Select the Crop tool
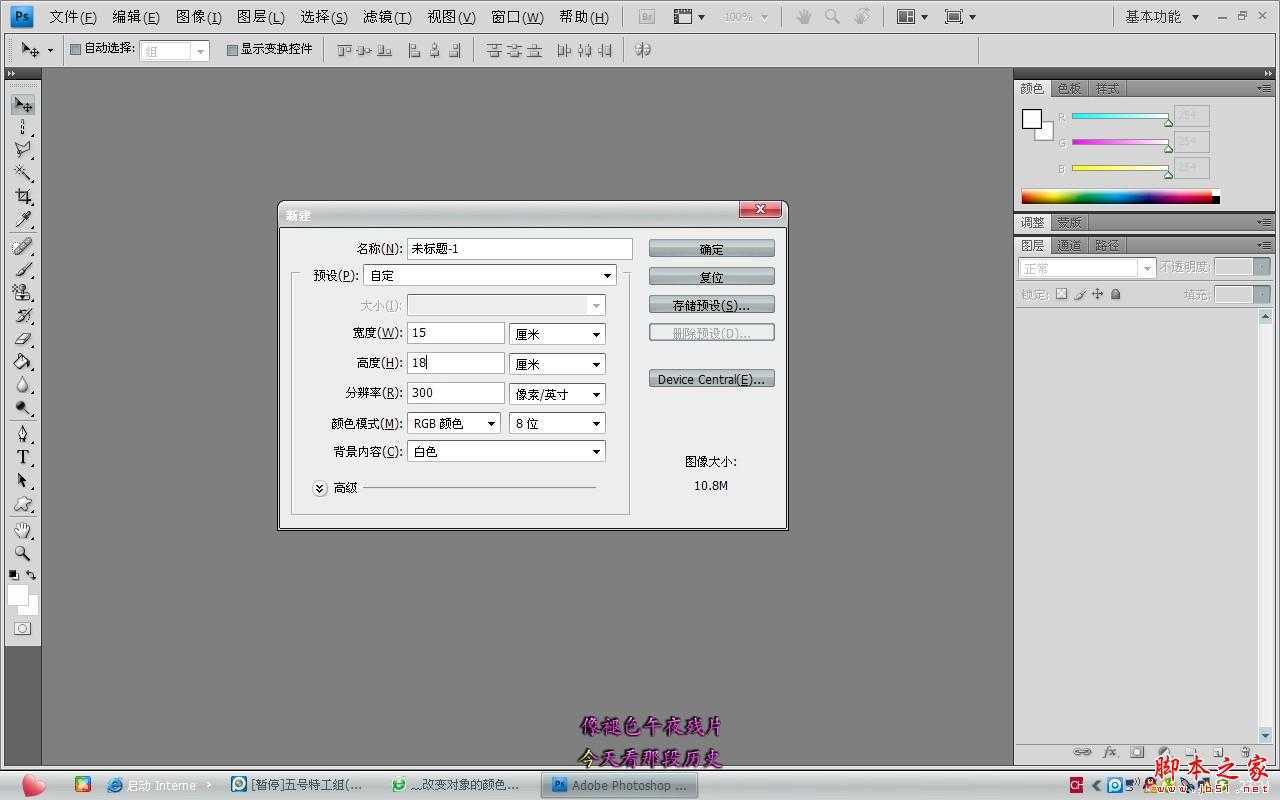1280x800 pixels. pyautogui.click(x=22, y=196)
